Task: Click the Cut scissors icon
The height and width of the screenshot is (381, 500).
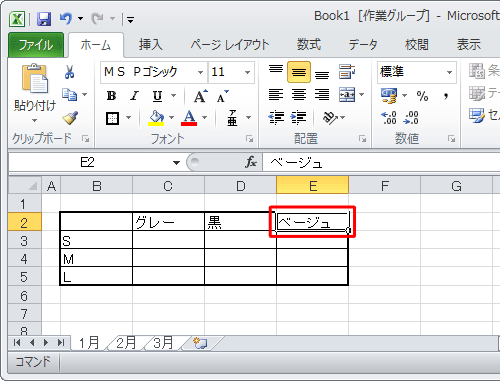Action: (69, 72)
